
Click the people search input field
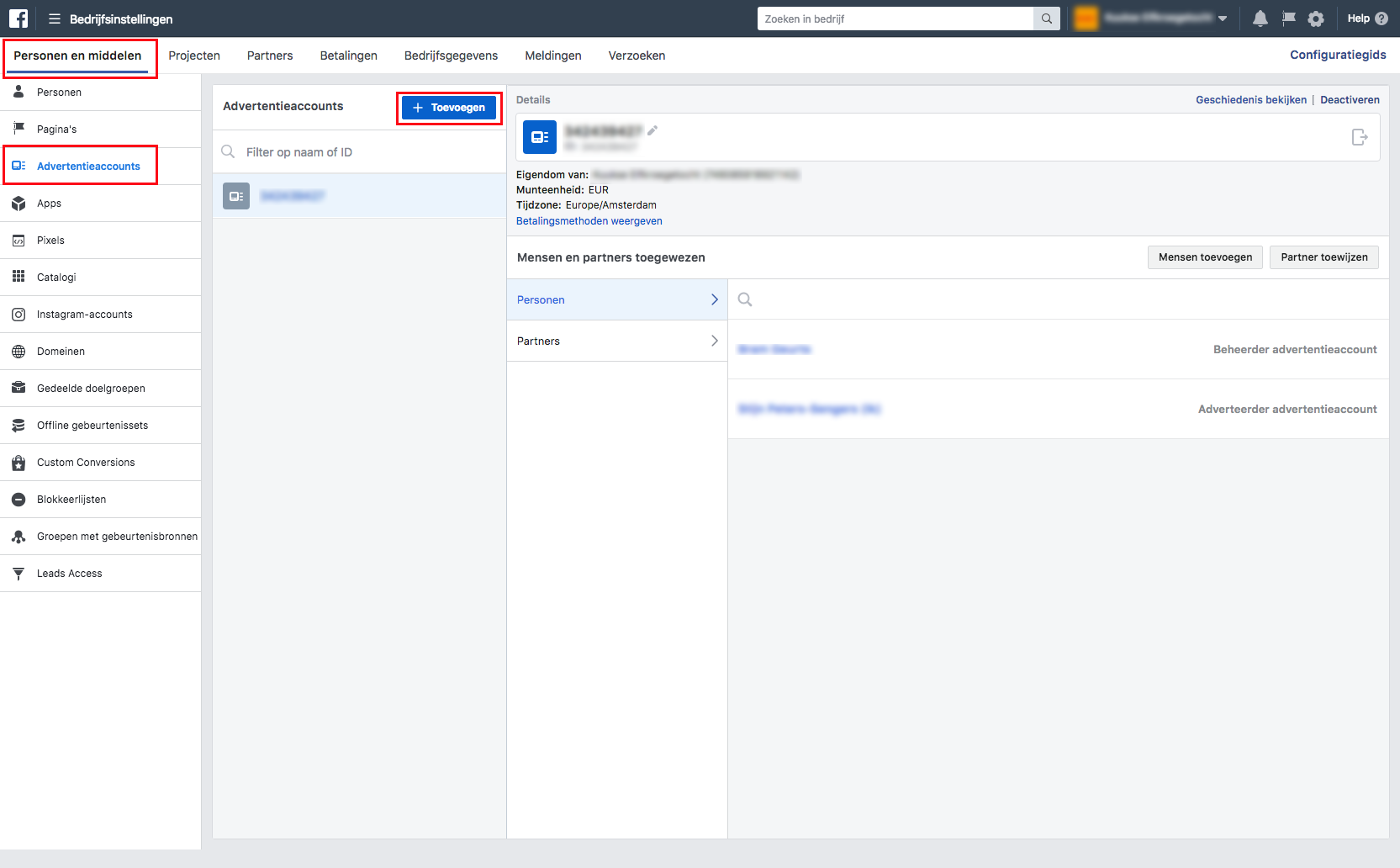point(1058,299)
